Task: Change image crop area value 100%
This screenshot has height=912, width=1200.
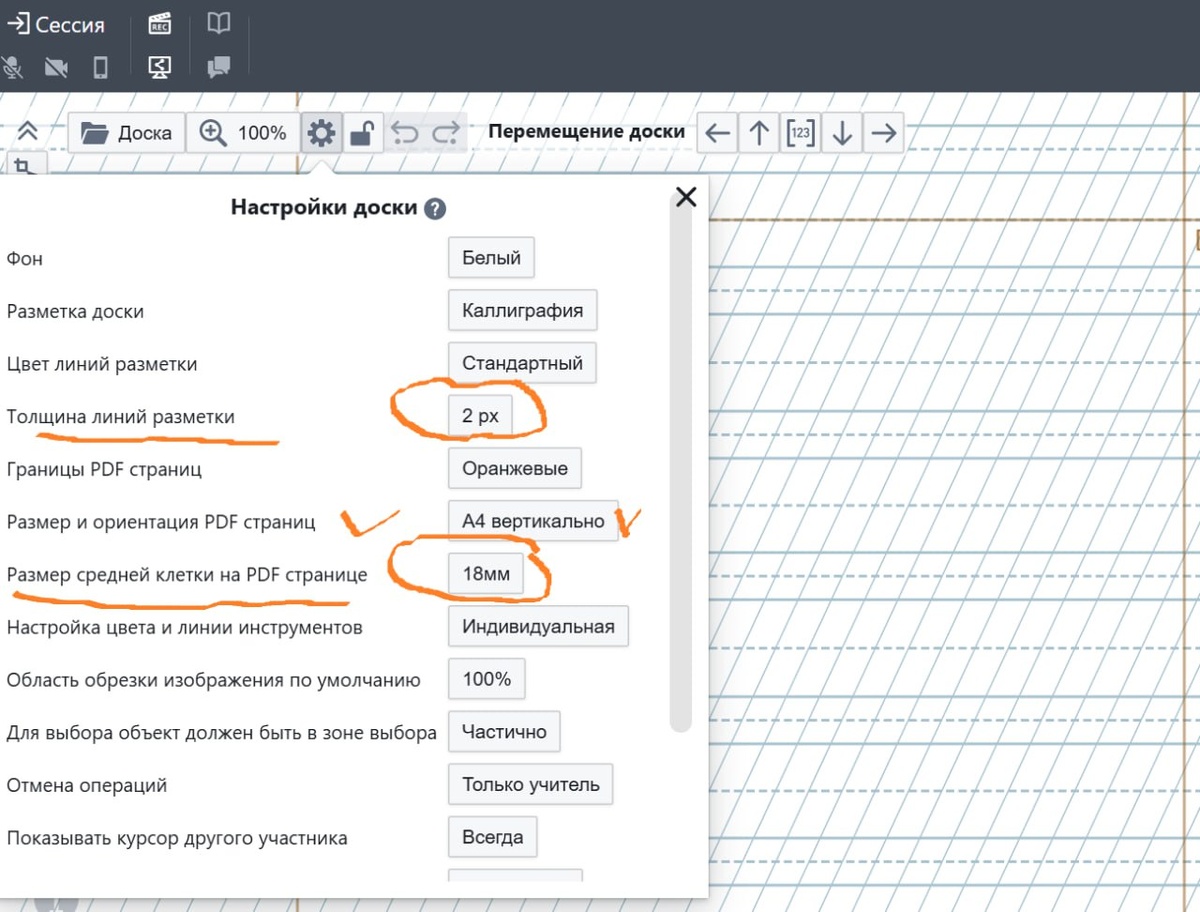Action: 487,679
